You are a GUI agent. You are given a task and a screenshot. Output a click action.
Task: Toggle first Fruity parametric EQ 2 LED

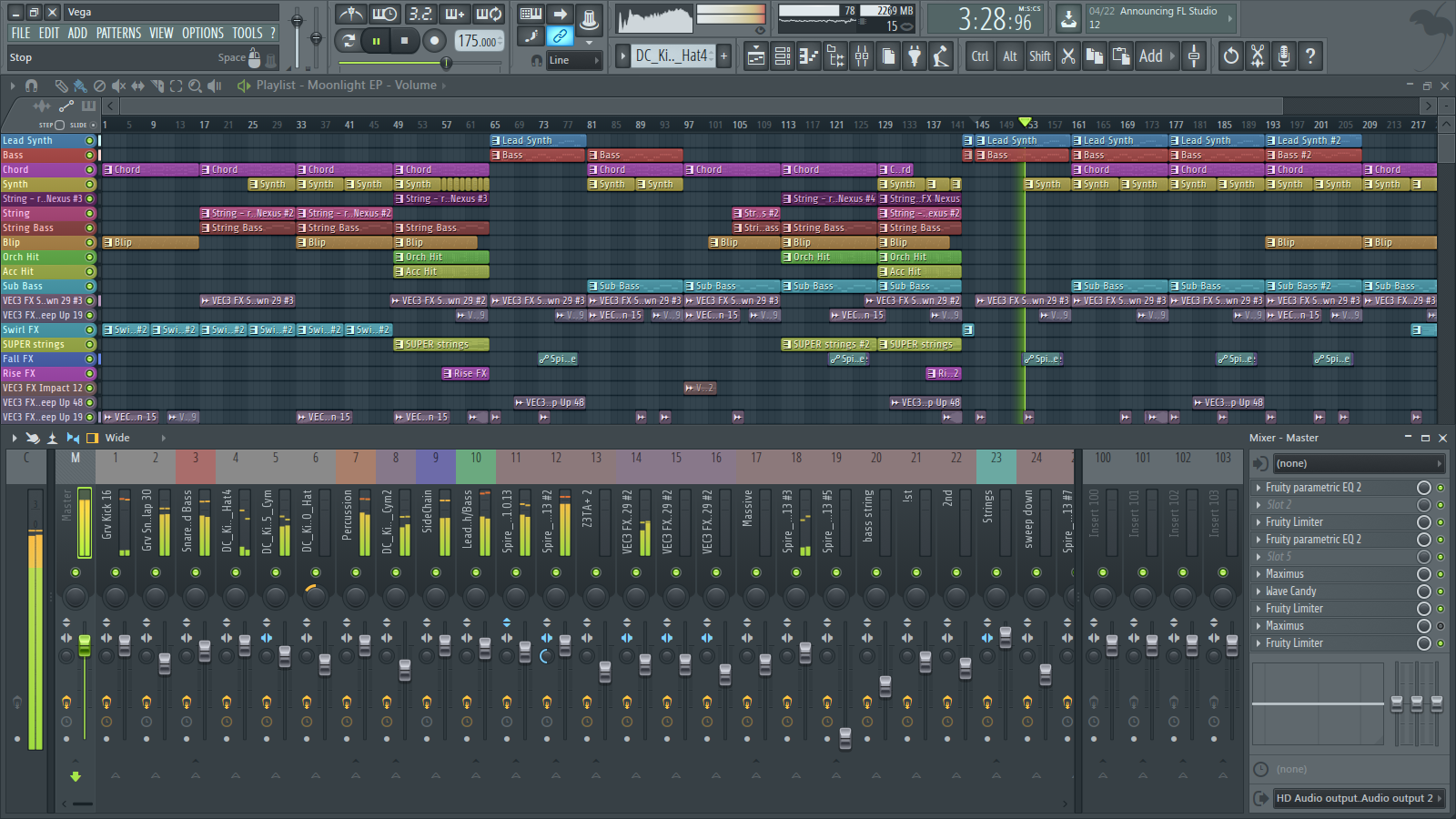pos(1441,488)
